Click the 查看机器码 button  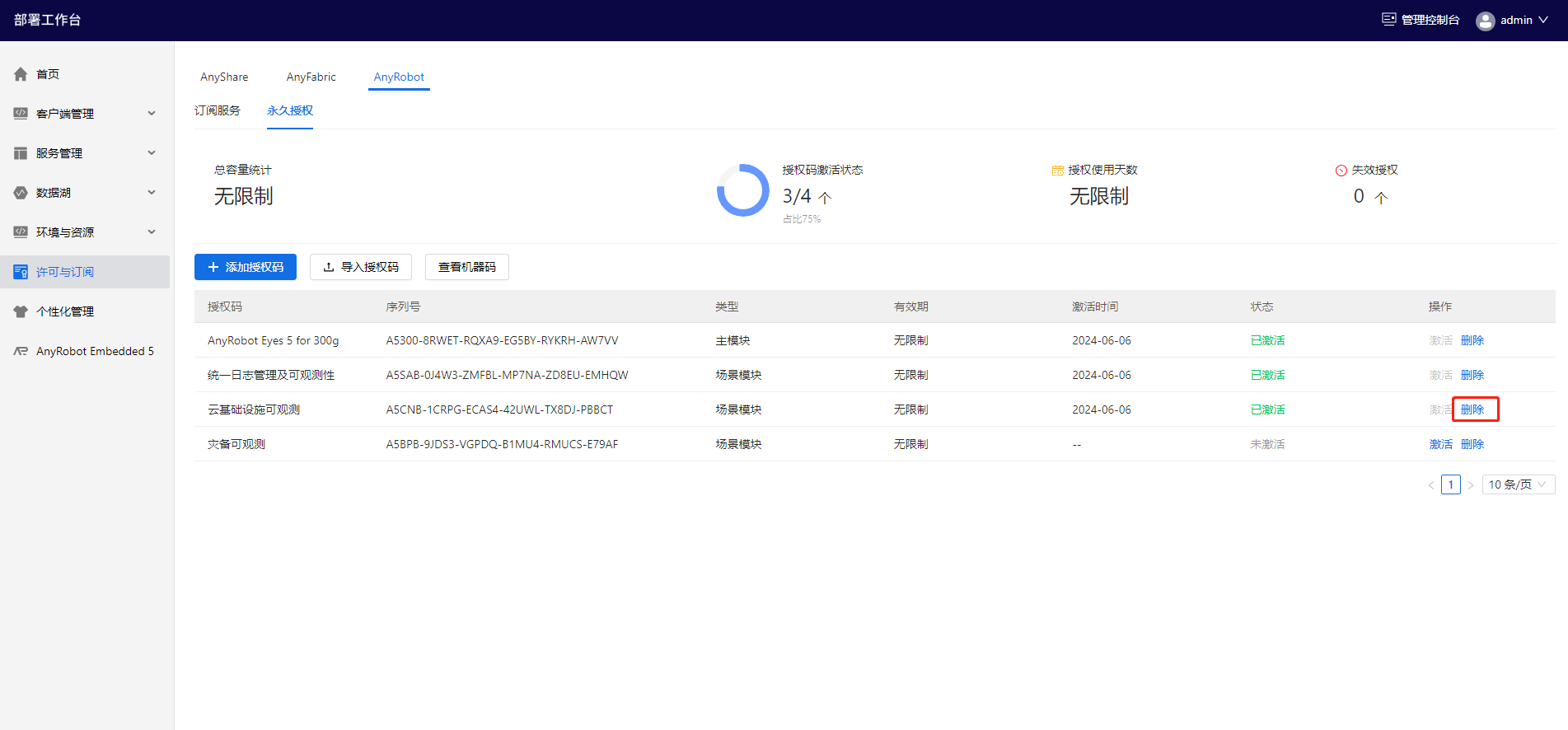tap(467, 267)
